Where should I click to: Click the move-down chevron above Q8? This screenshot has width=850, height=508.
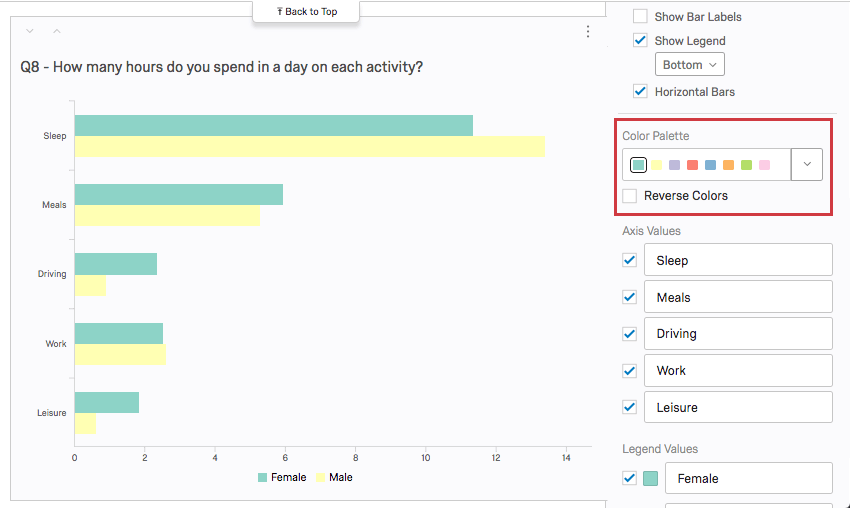tap(29, 31)
